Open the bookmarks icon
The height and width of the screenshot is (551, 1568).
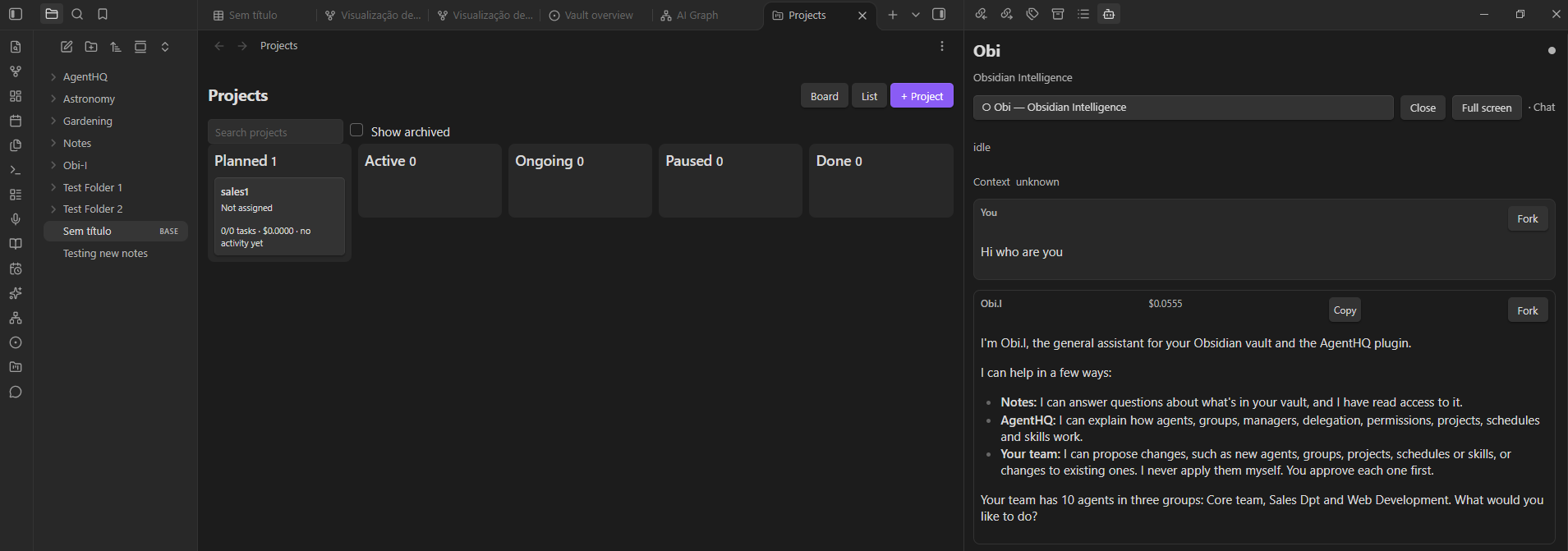click(103, 14)
